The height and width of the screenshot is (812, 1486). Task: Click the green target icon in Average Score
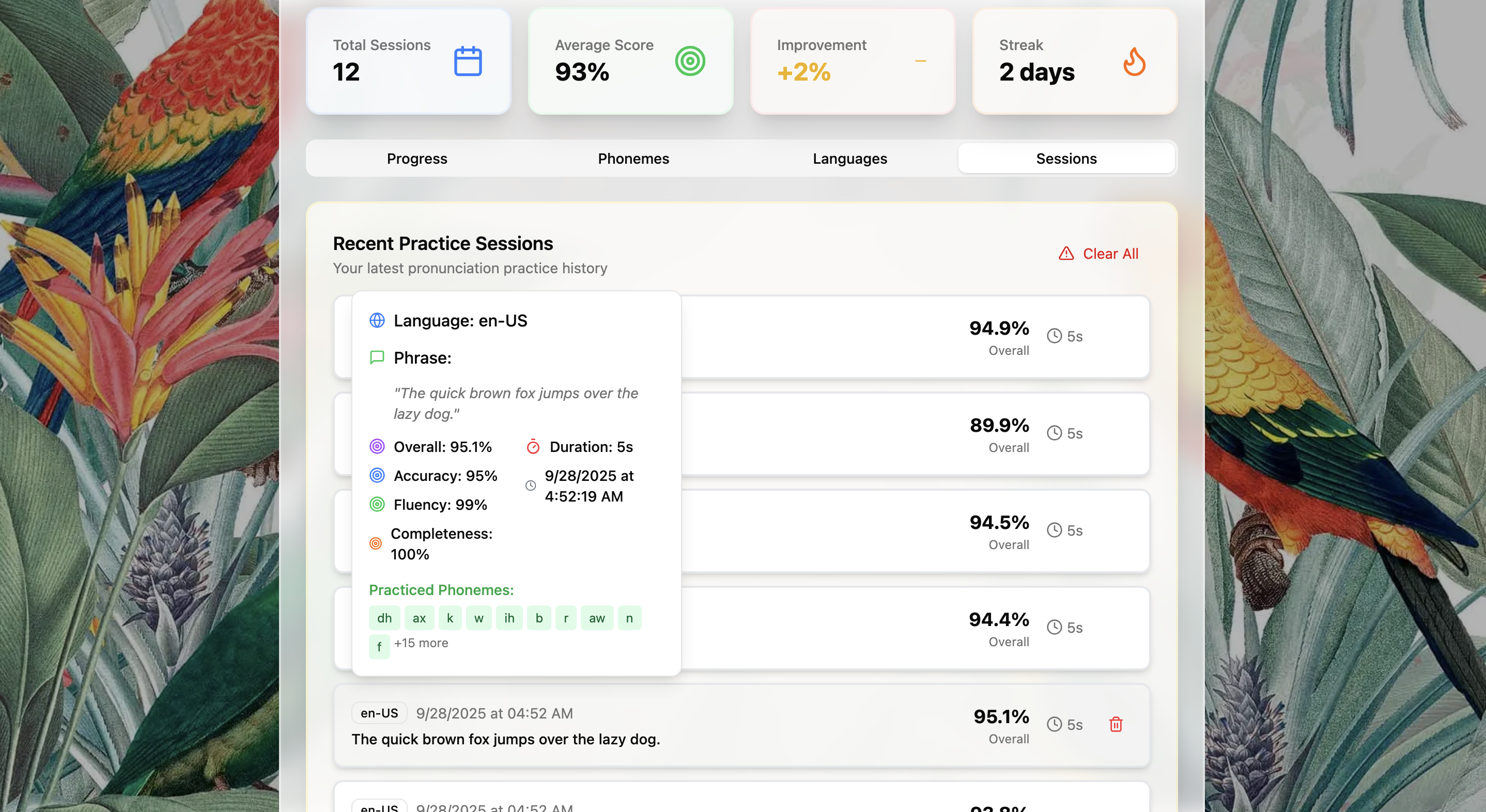point(690,61)
